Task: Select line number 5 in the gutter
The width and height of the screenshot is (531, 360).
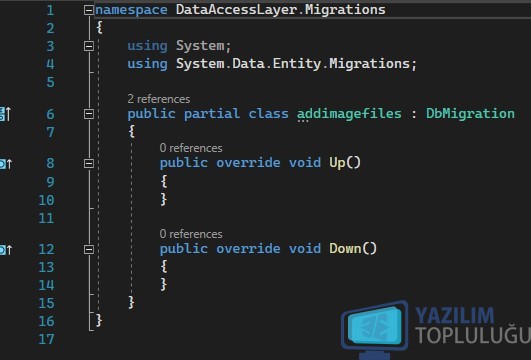Action: point(50,82)
